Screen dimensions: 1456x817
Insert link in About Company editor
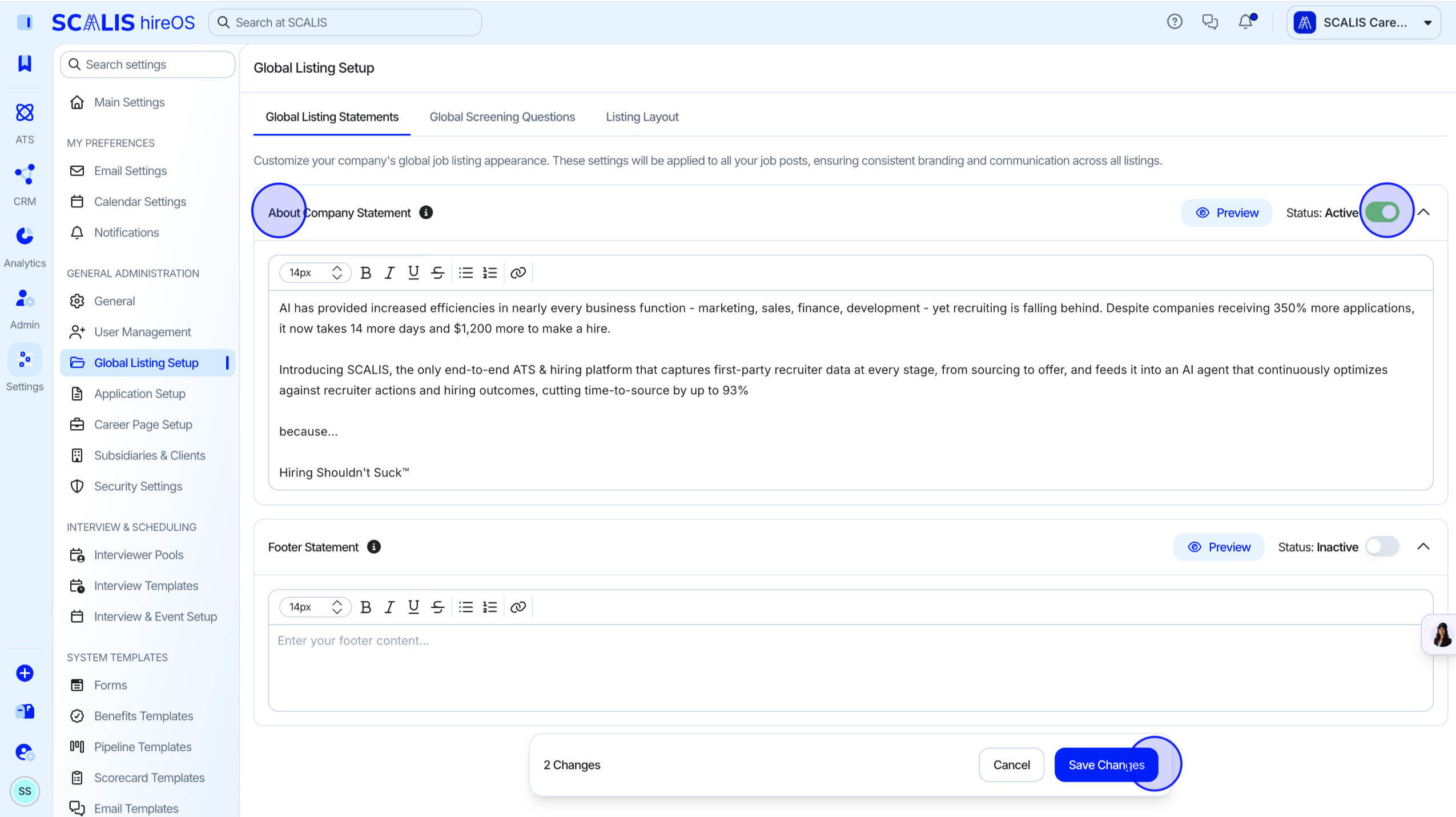tap(518, 273)
